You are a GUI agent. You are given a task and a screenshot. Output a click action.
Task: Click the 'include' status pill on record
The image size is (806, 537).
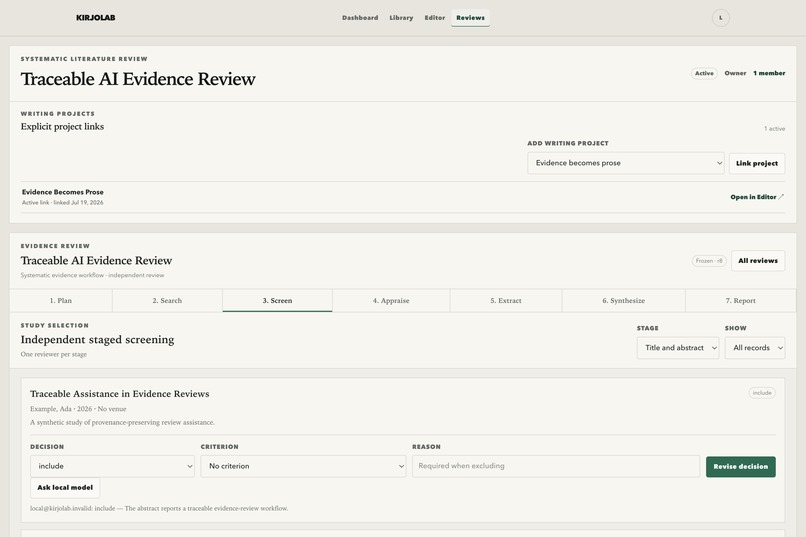762,393
